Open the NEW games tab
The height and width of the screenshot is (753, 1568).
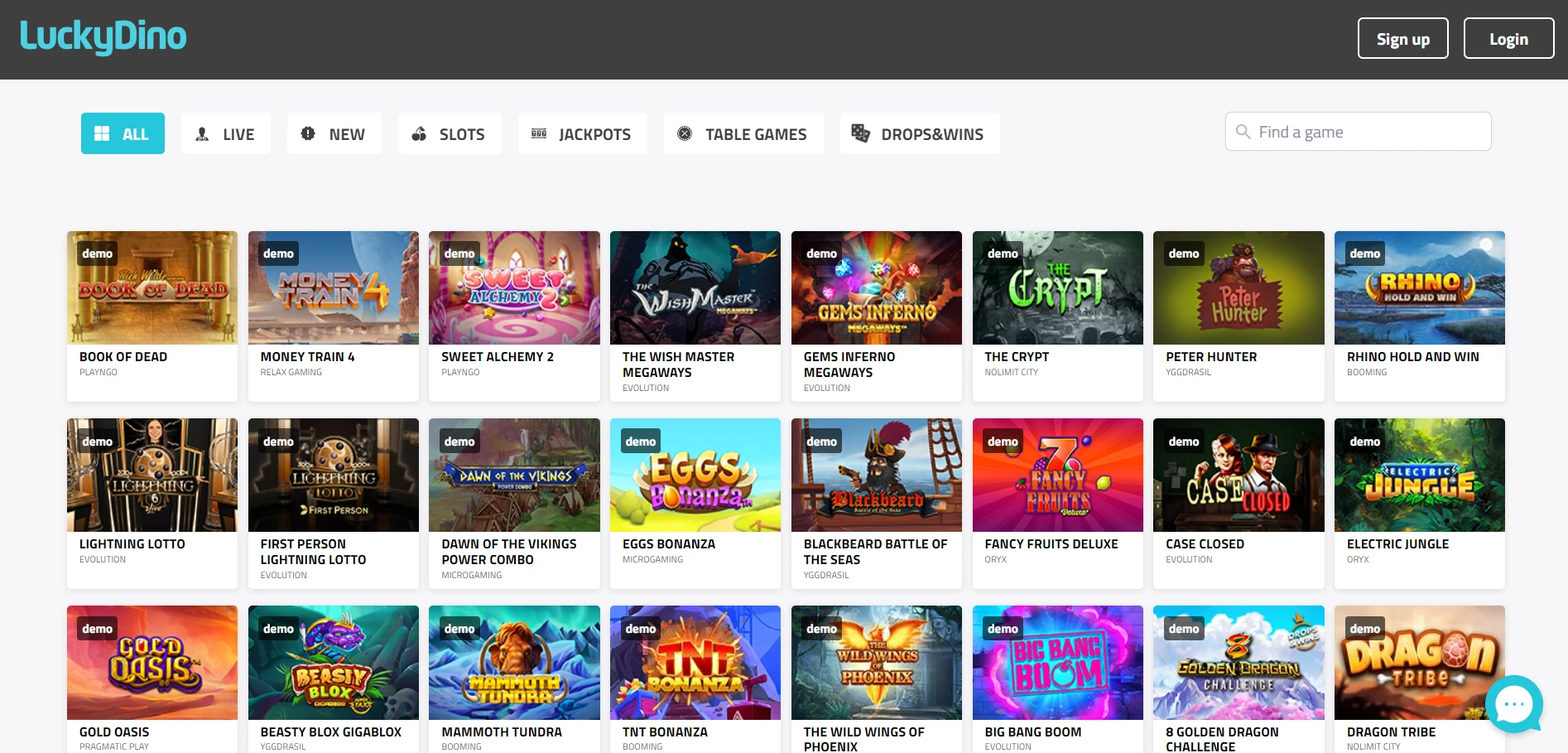click(x=334, y=133)
